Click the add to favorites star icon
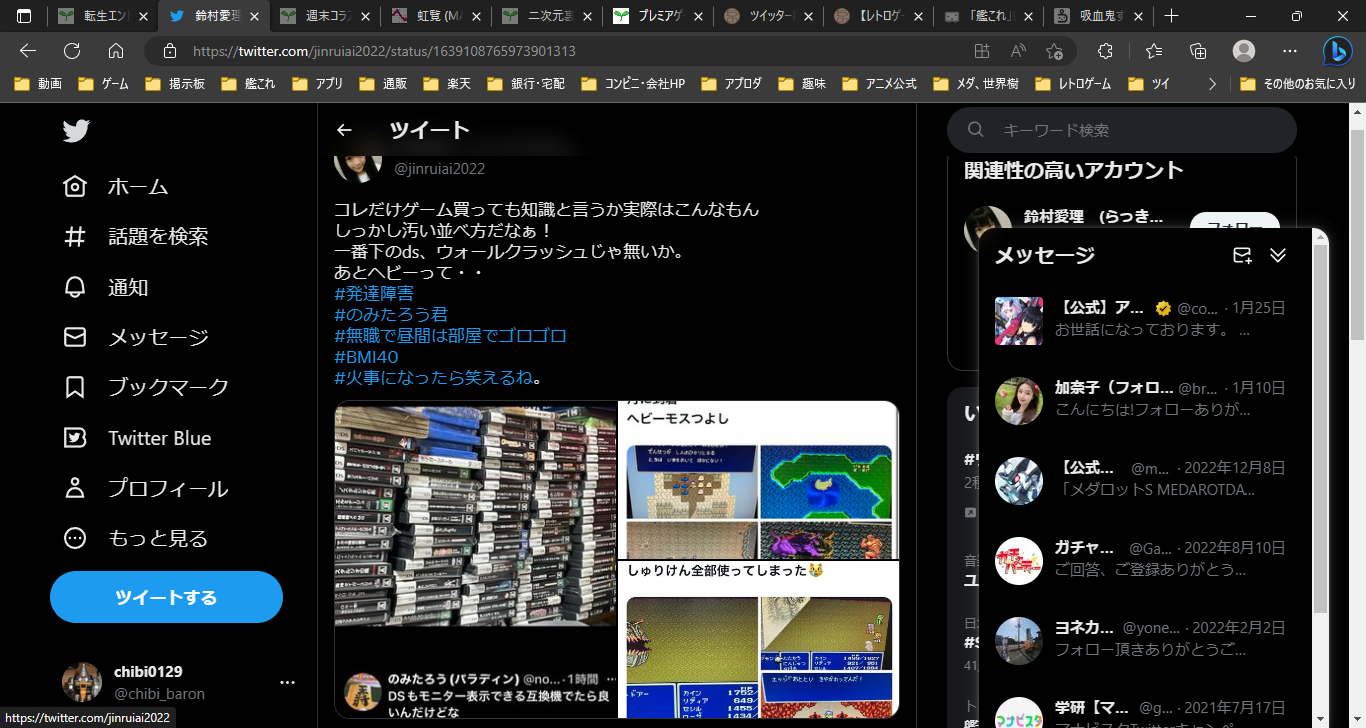Viewport: 1366px width, 728px height. point(1054,51)
